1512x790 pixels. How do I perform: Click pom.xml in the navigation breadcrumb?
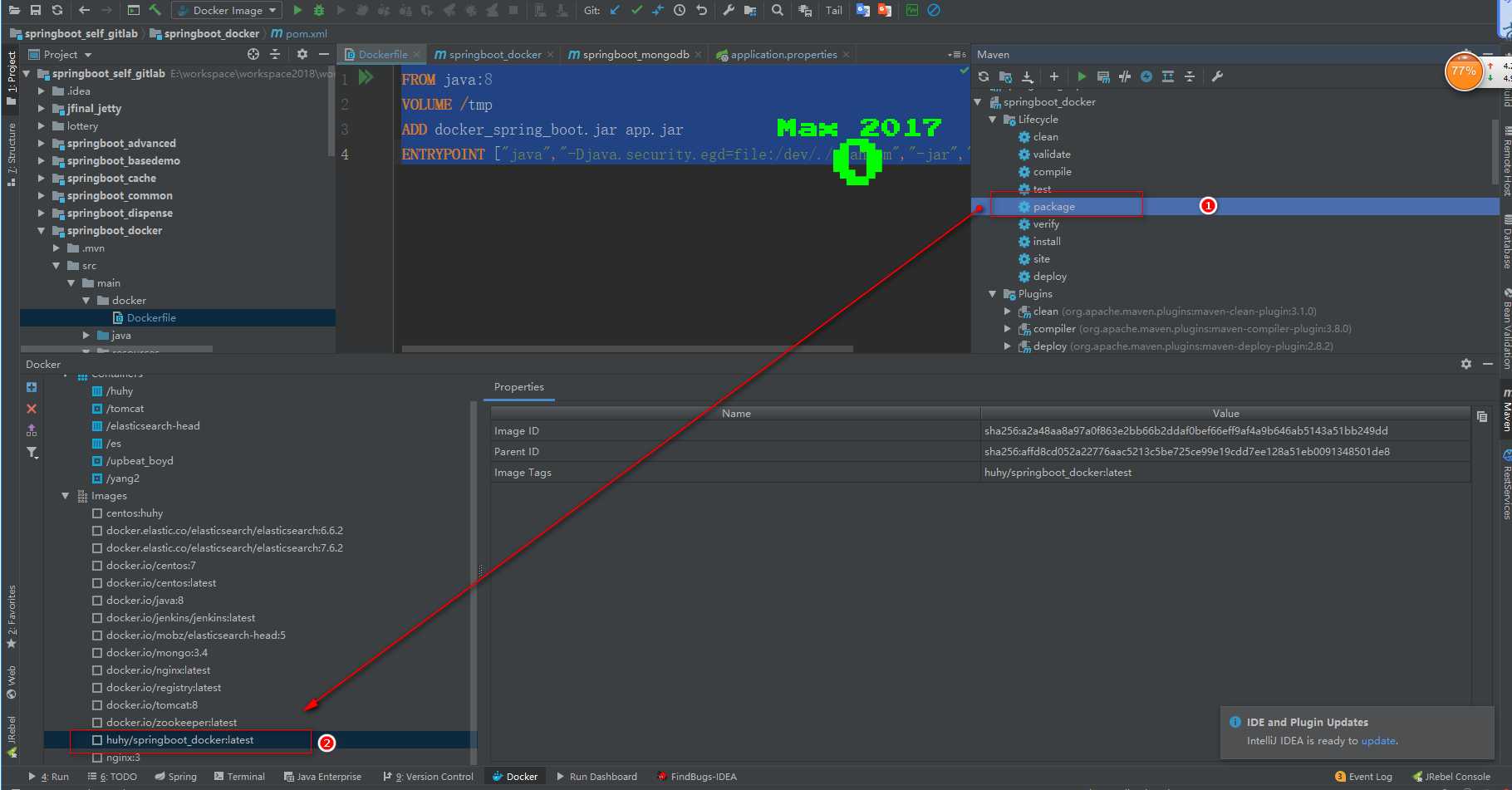coord(300,34)
